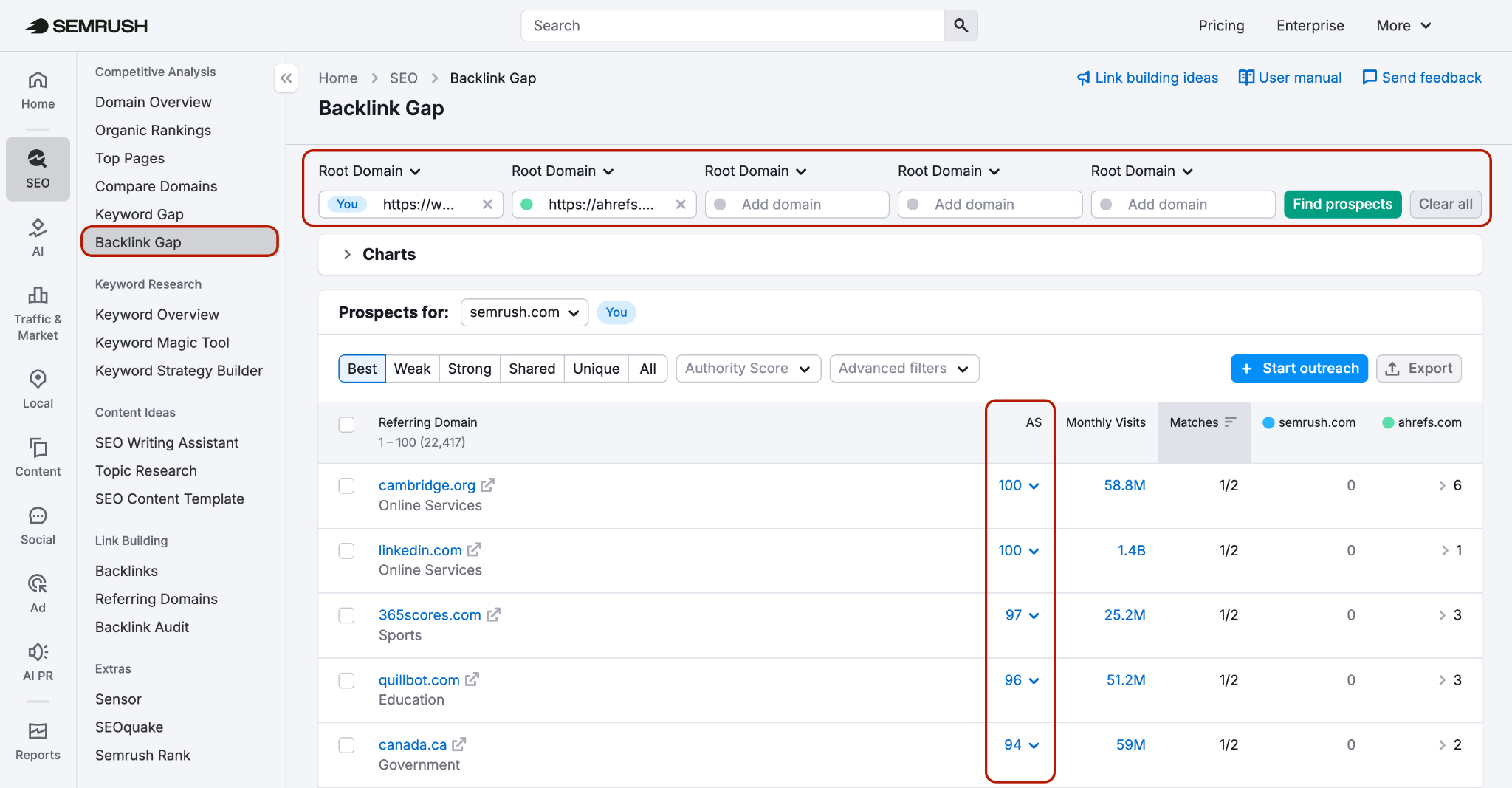Open Keyword Magic Tool in sidebar
Screen dimensions: 1512x788
(162, 343)
